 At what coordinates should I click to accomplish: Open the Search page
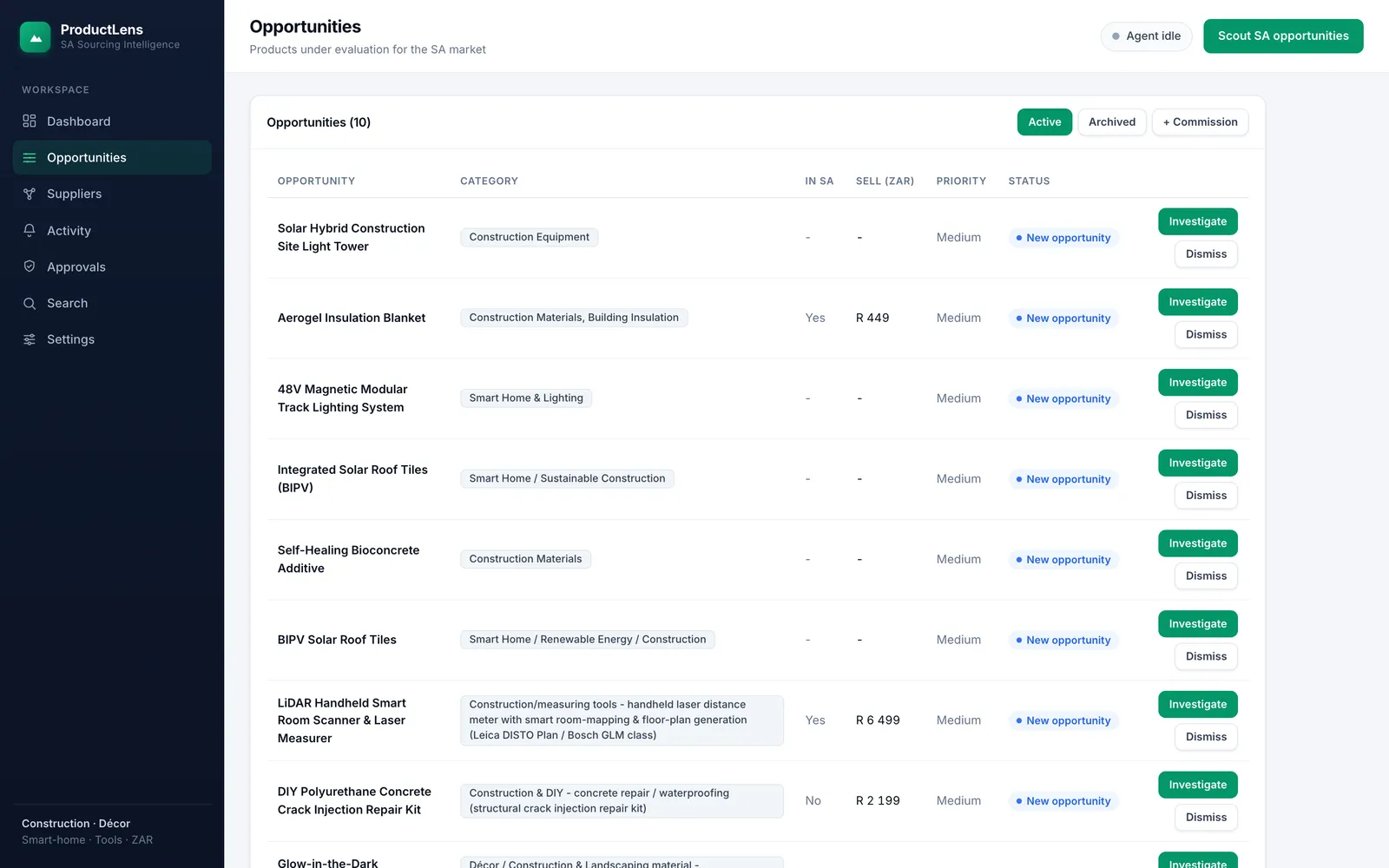(x=112, y=303)
